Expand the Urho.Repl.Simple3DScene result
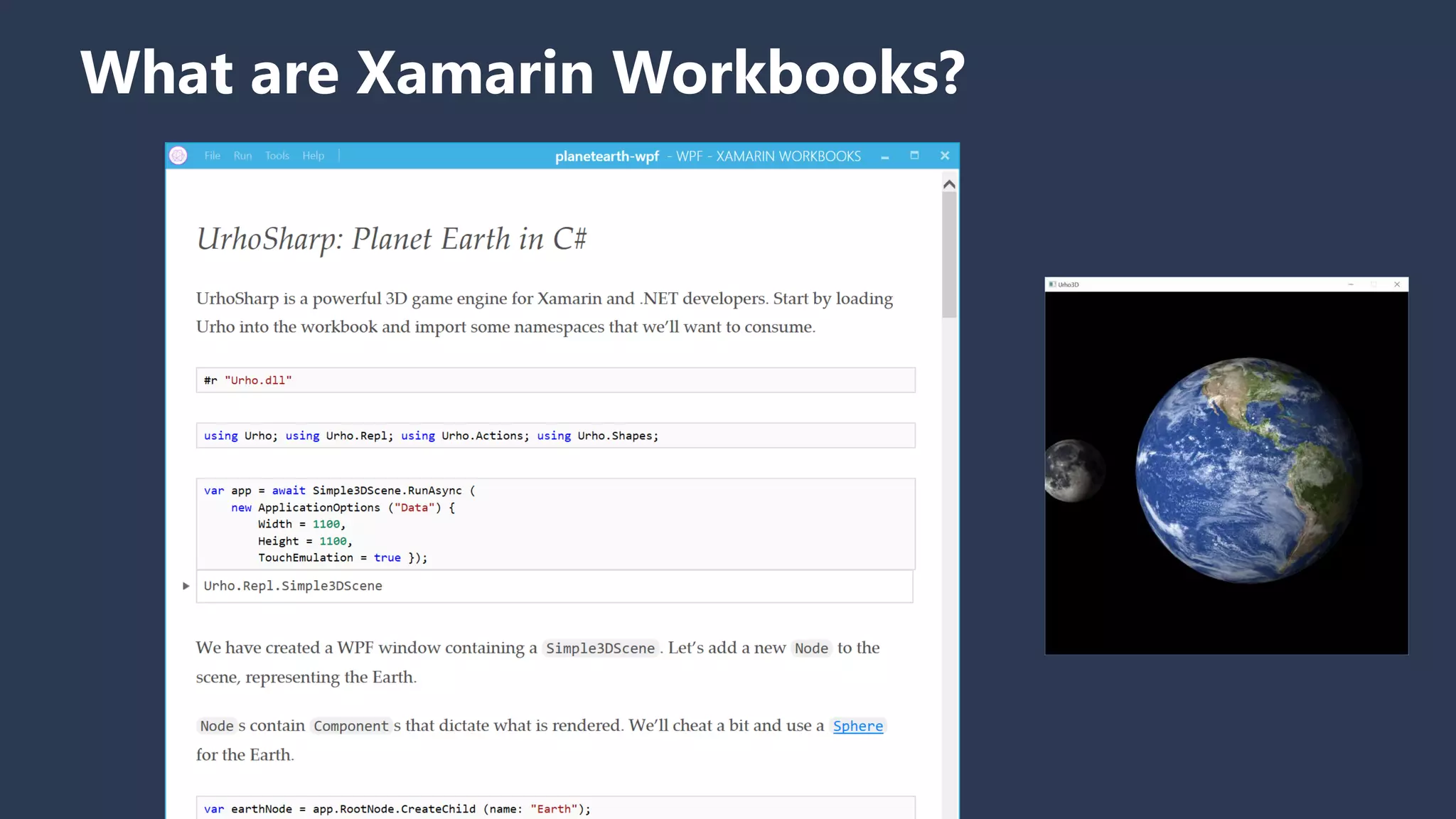 click(186, 586)
